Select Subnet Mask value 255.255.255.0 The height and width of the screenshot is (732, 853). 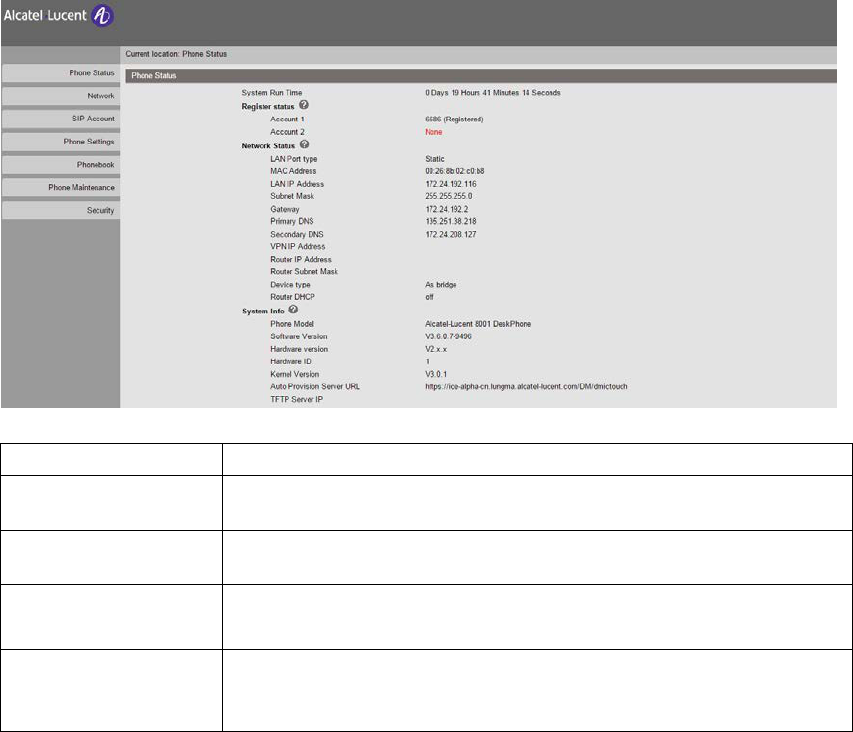449,196
